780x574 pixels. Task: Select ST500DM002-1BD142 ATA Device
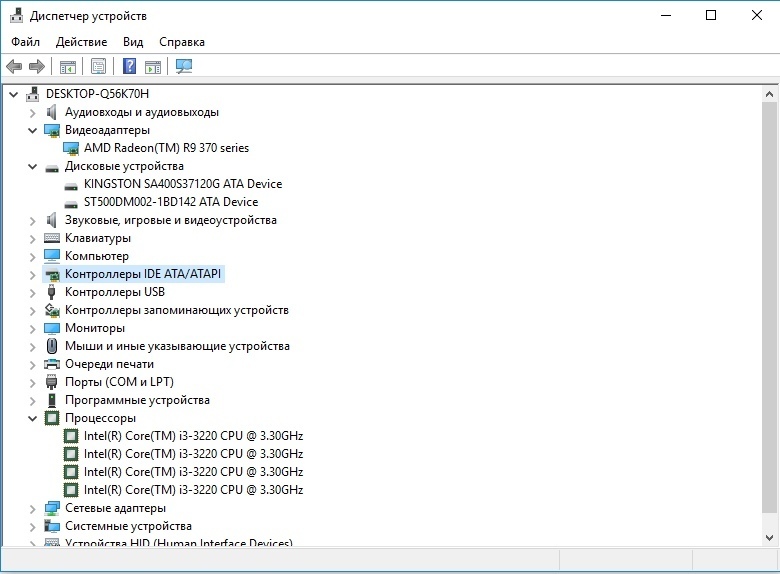171,202
